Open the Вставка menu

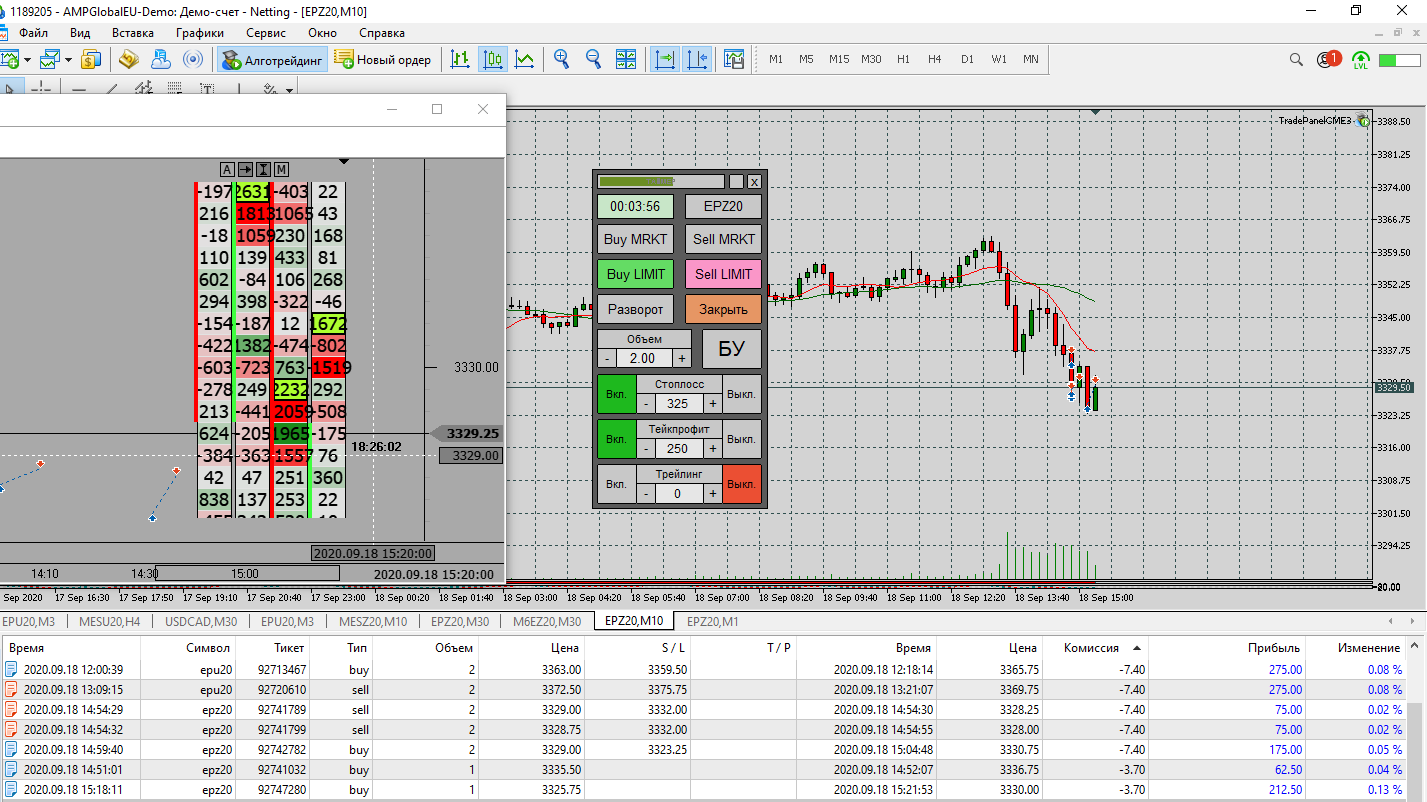click(x=133, y=33)
